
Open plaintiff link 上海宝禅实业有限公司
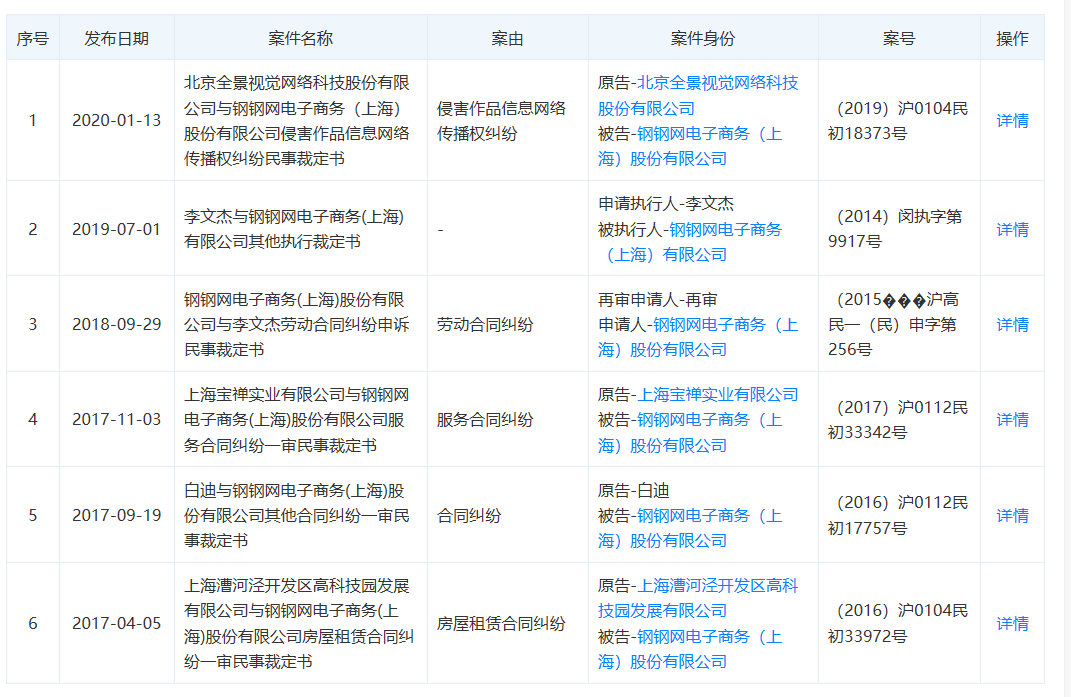717,394
